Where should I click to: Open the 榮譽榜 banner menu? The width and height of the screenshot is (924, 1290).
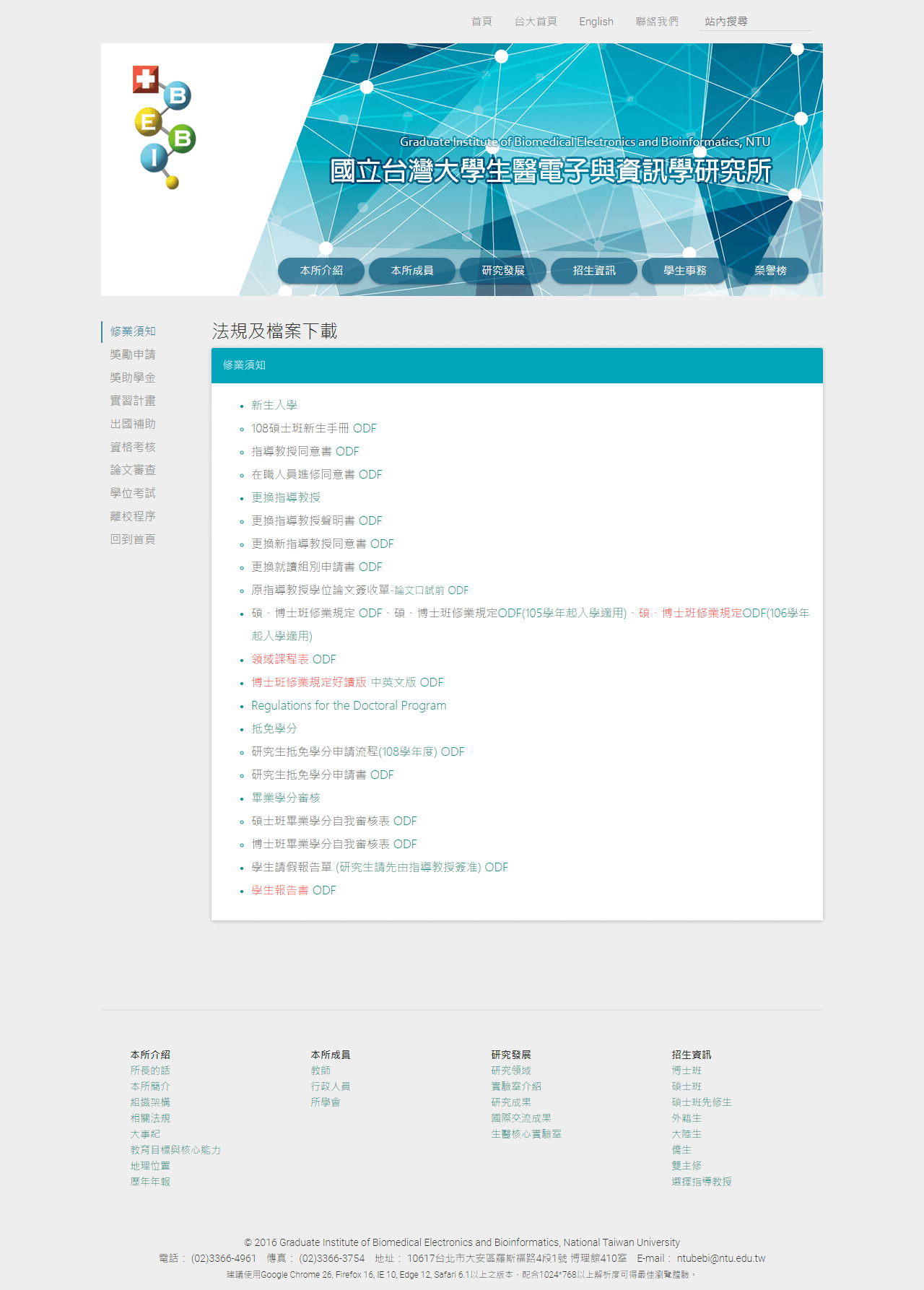(x=770, y=271)
